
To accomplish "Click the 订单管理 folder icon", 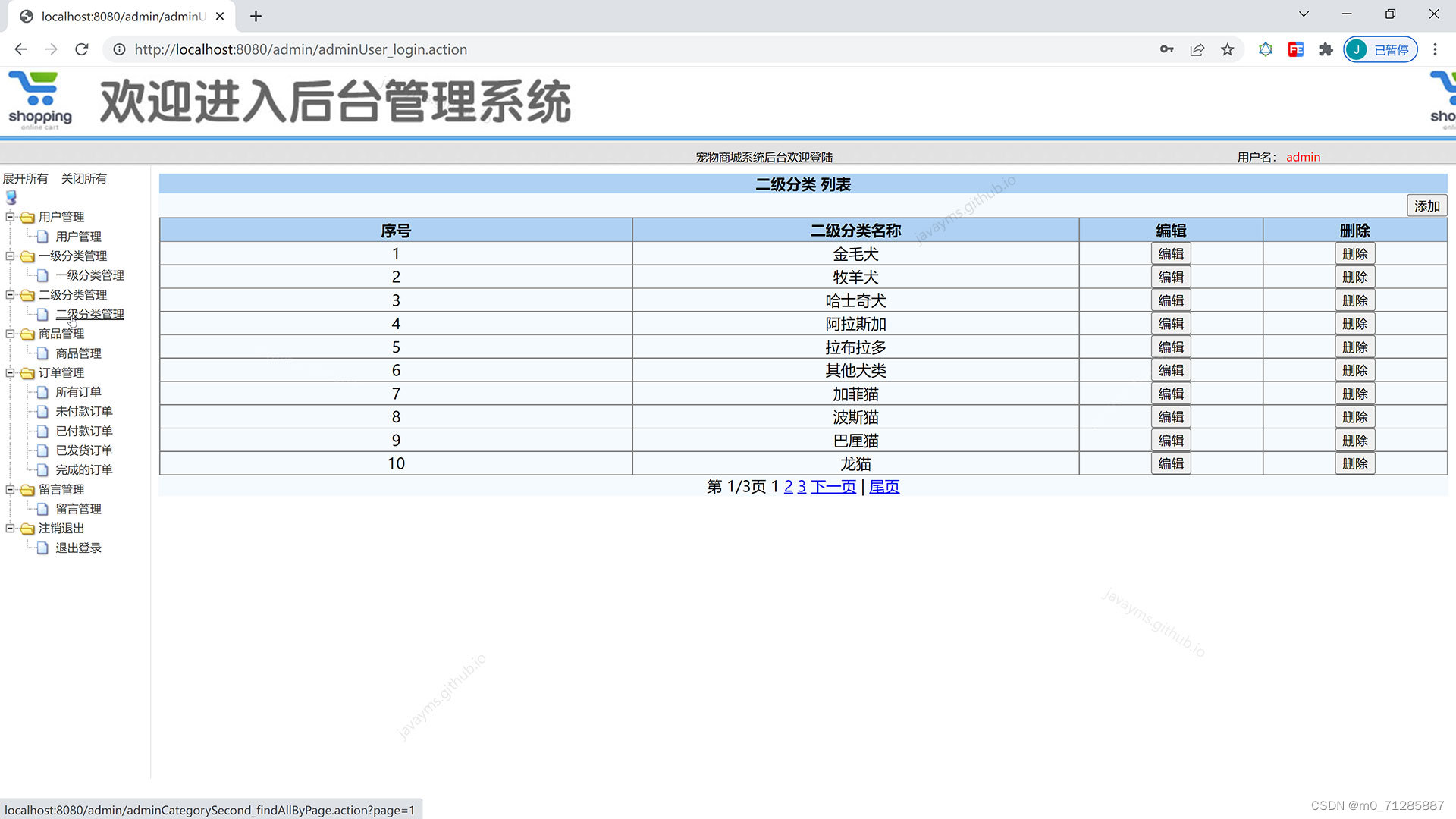I will [27, 373].
